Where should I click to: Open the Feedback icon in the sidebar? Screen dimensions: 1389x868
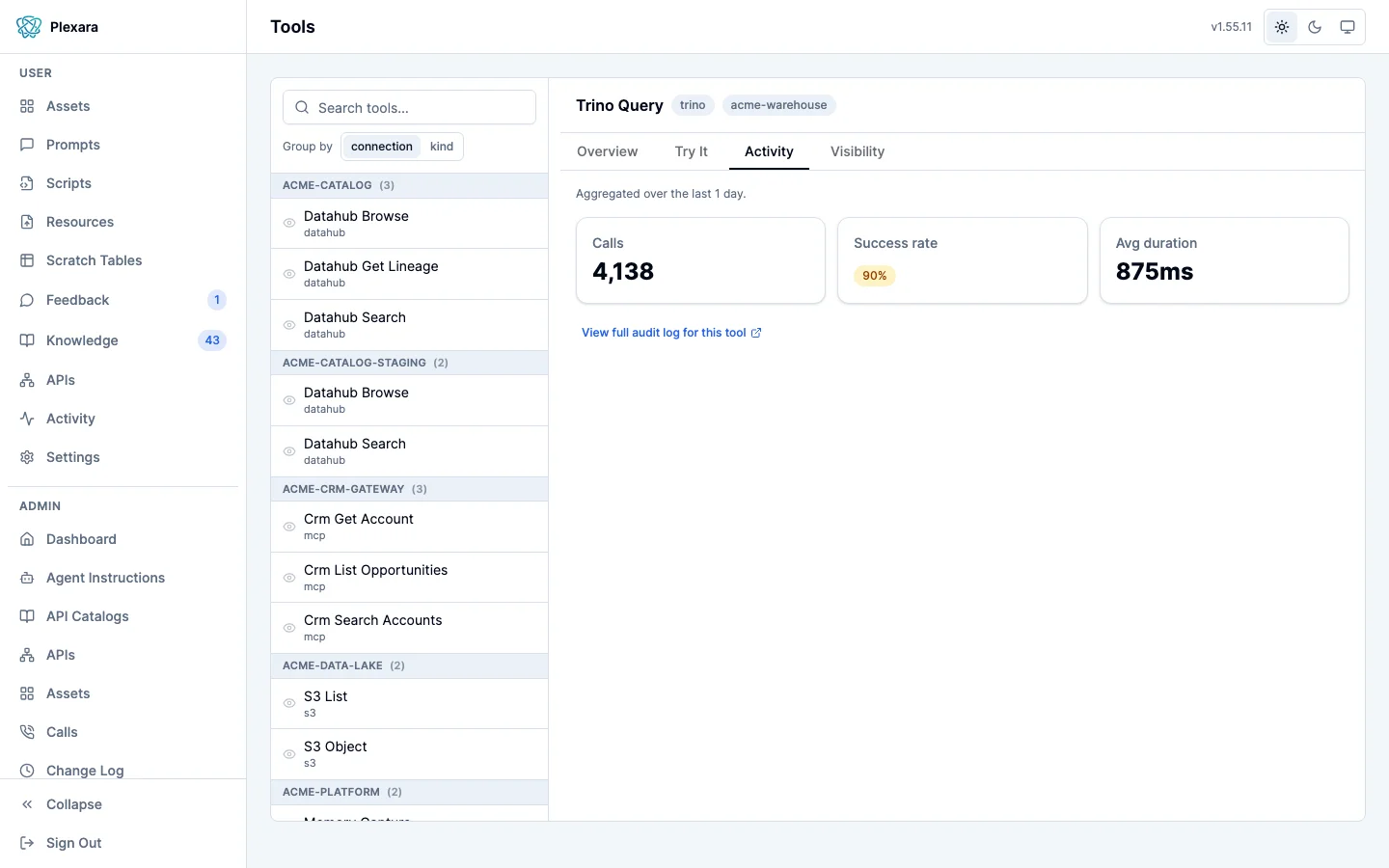click(27, 300)
